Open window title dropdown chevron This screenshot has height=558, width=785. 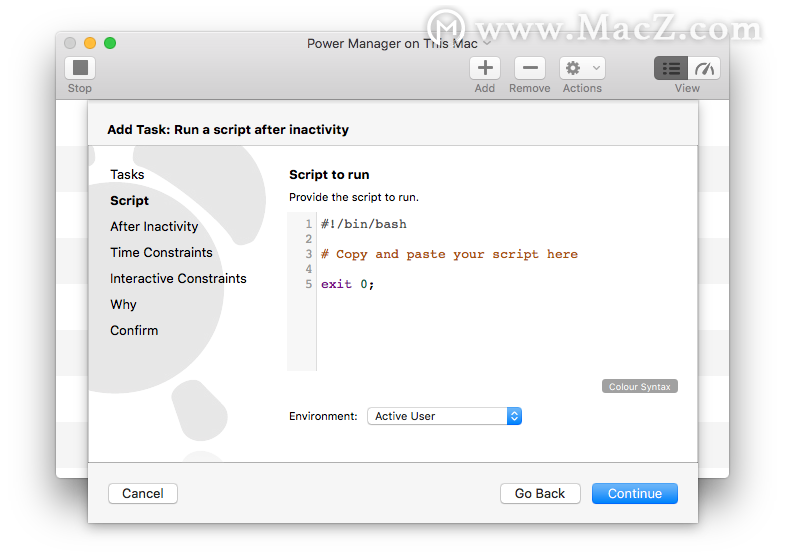487,44
